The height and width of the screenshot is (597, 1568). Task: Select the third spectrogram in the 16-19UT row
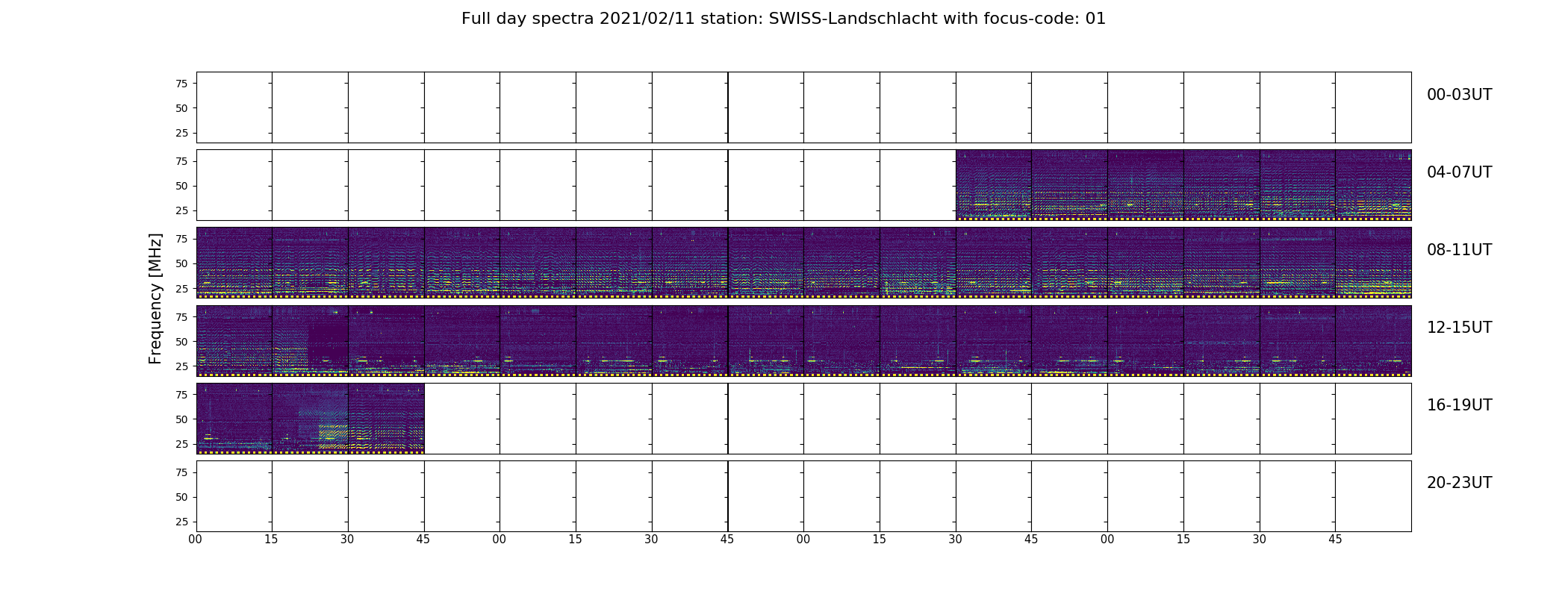[386, 418]
